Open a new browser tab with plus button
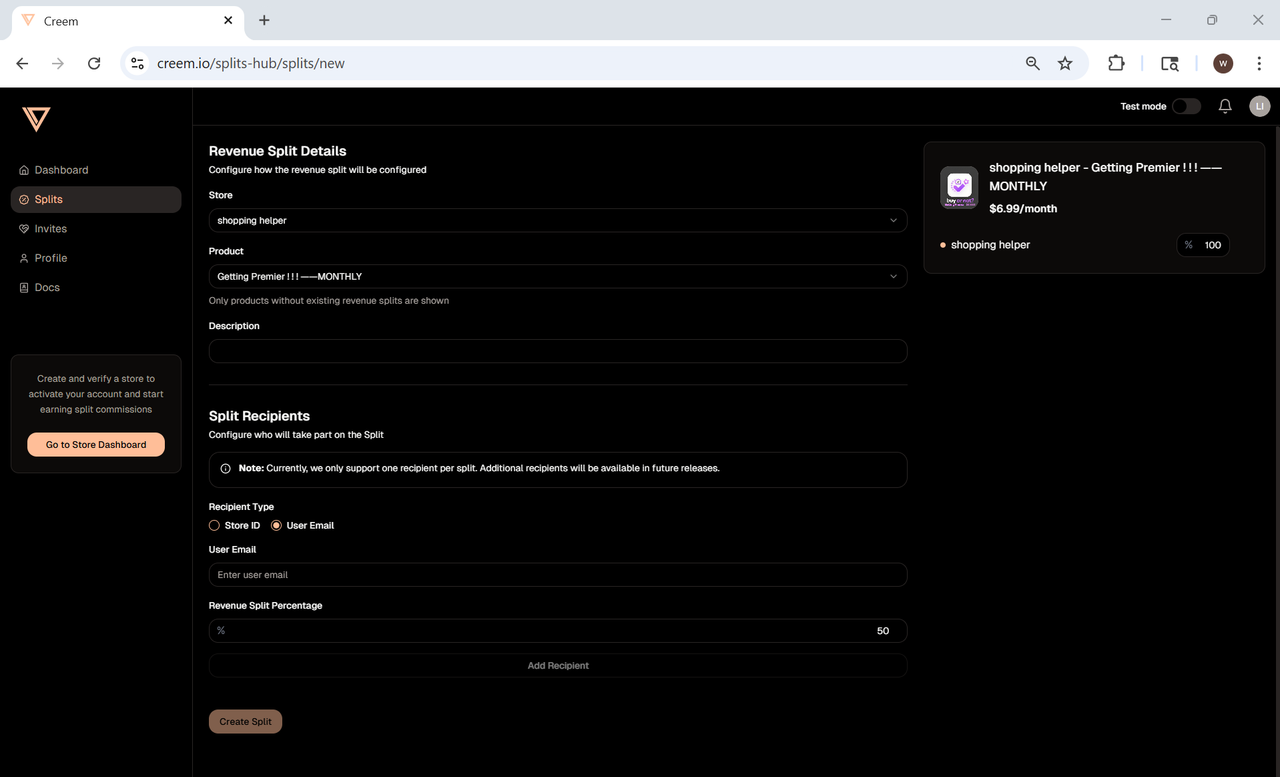 (264, 20)
